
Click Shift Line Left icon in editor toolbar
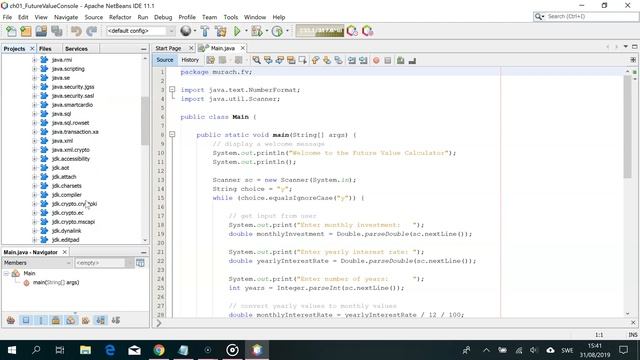(351, 60)
